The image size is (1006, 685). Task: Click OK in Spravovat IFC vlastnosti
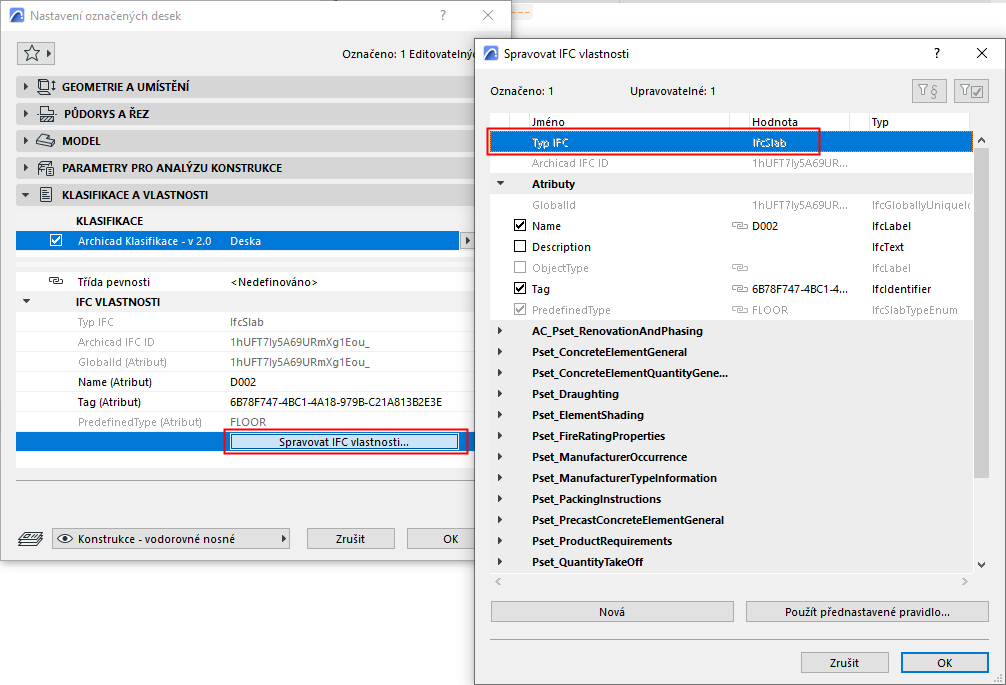click(944, 663)
